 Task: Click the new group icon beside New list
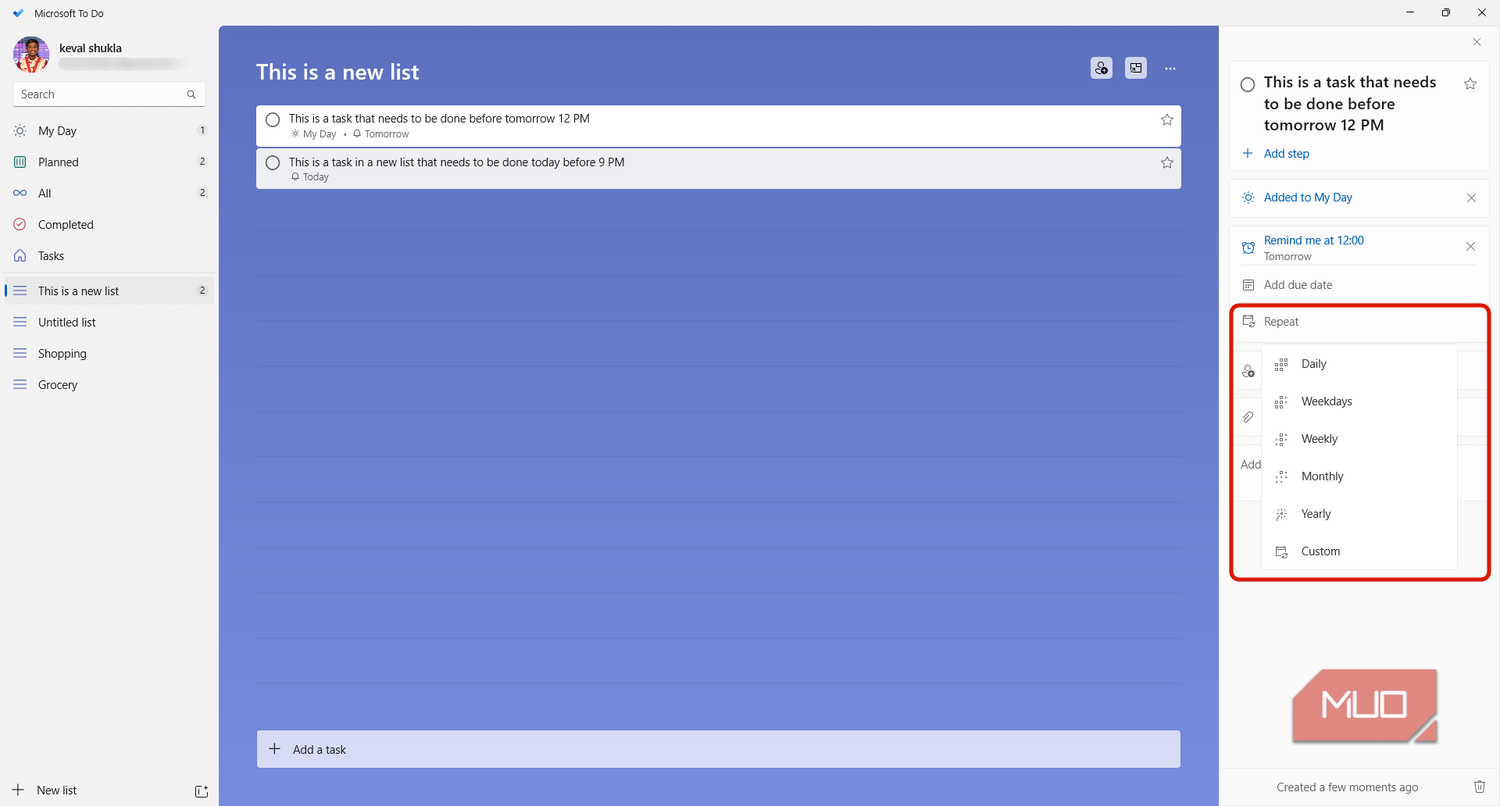pos(201,791)
